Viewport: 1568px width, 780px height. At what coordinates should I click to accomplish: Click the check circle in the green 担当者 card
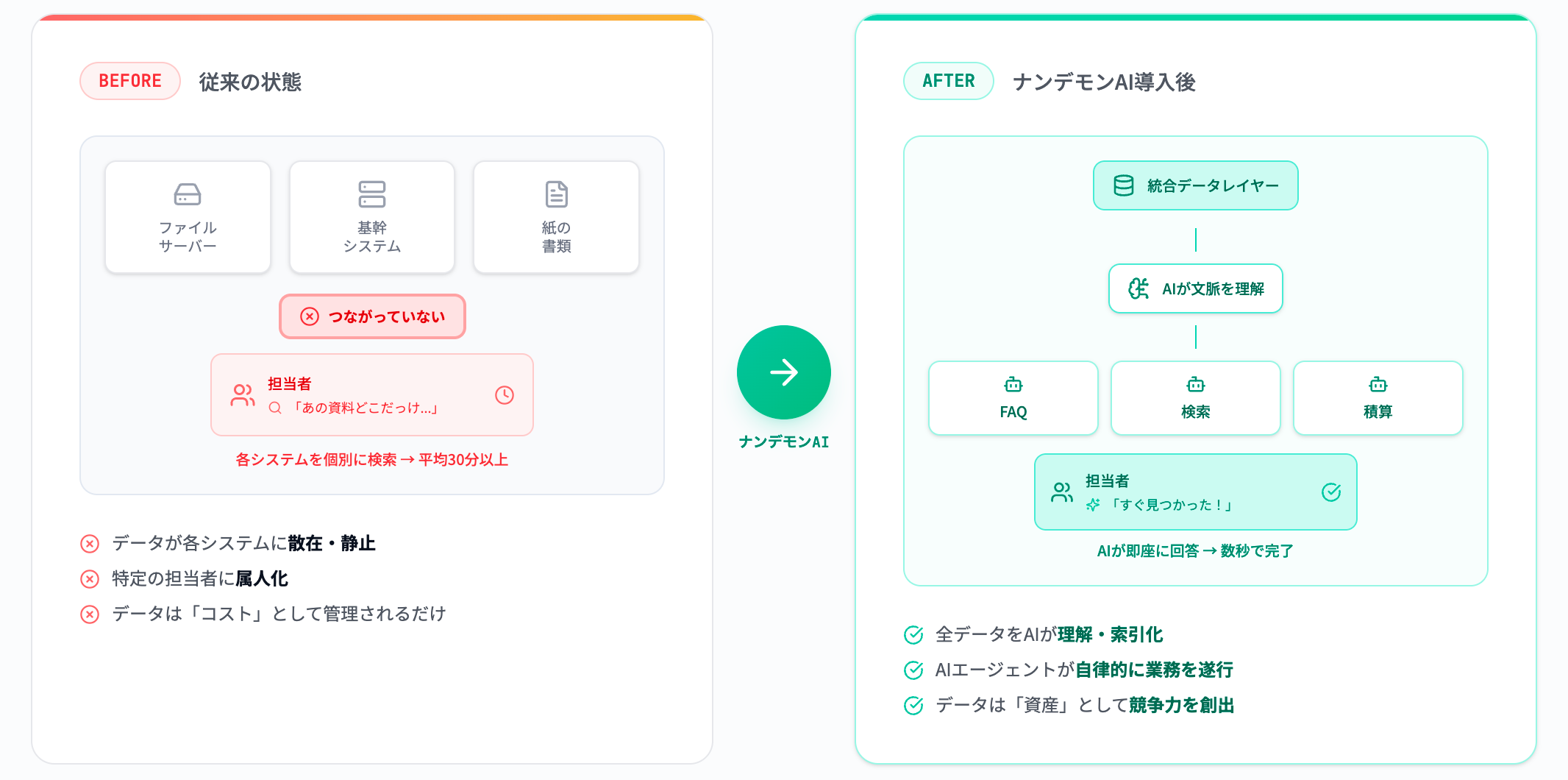point(1331,492)
